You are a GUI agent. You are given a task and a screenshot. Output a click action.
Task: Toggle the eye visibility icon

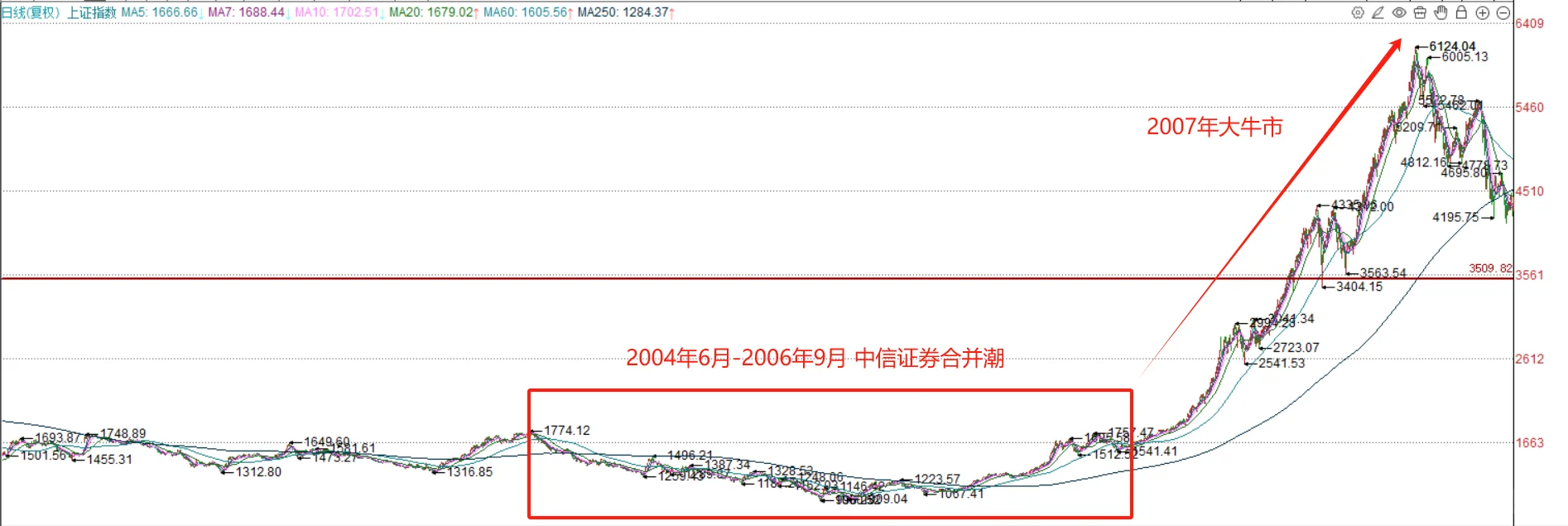point(1399,12)
